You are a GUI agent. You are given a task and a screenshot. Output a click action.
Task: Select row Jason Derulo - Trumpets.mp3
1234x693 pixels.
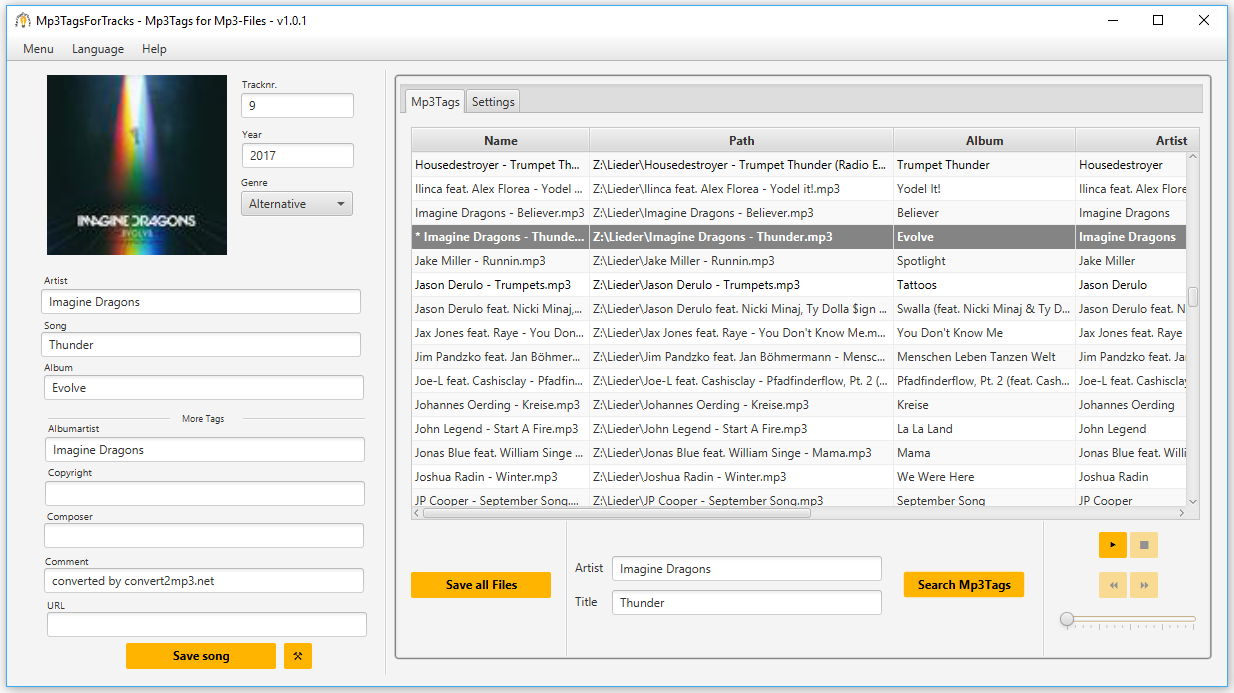tap(799, 285)
